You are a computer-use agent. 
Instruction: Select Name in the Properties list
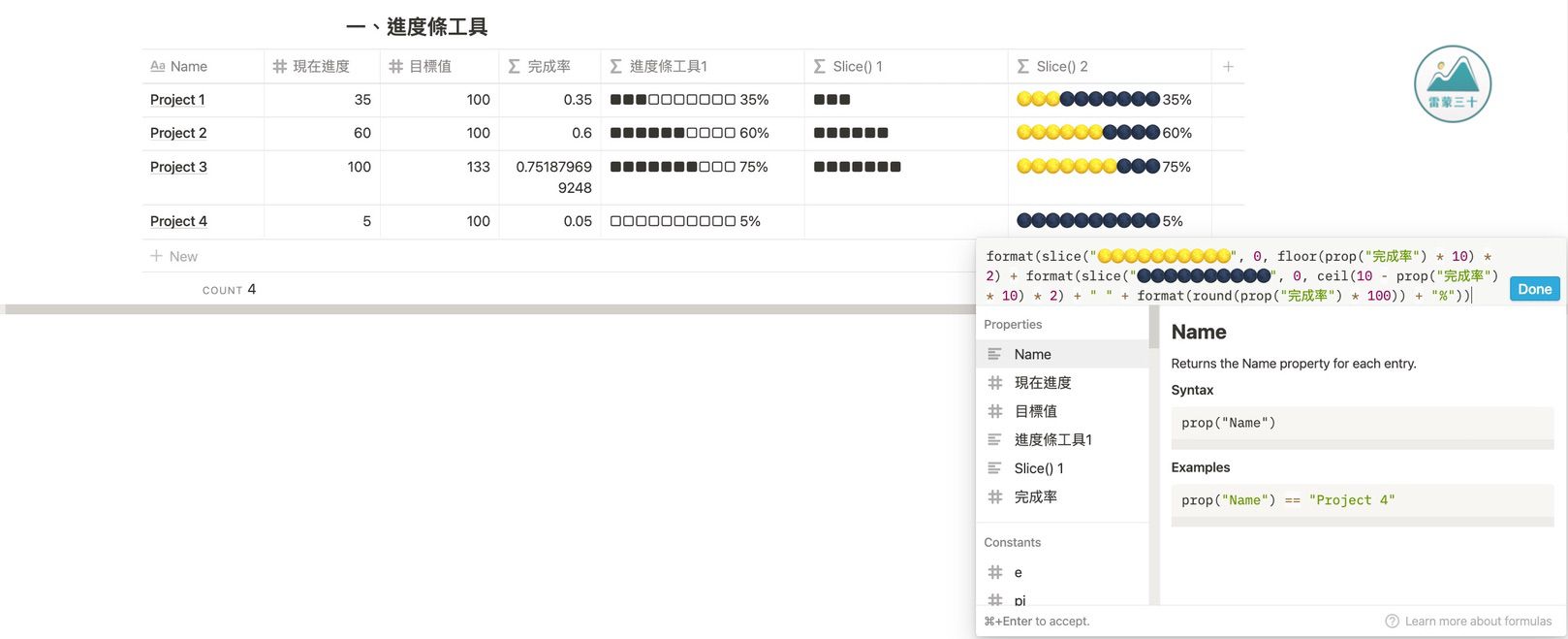point(1033,355)
